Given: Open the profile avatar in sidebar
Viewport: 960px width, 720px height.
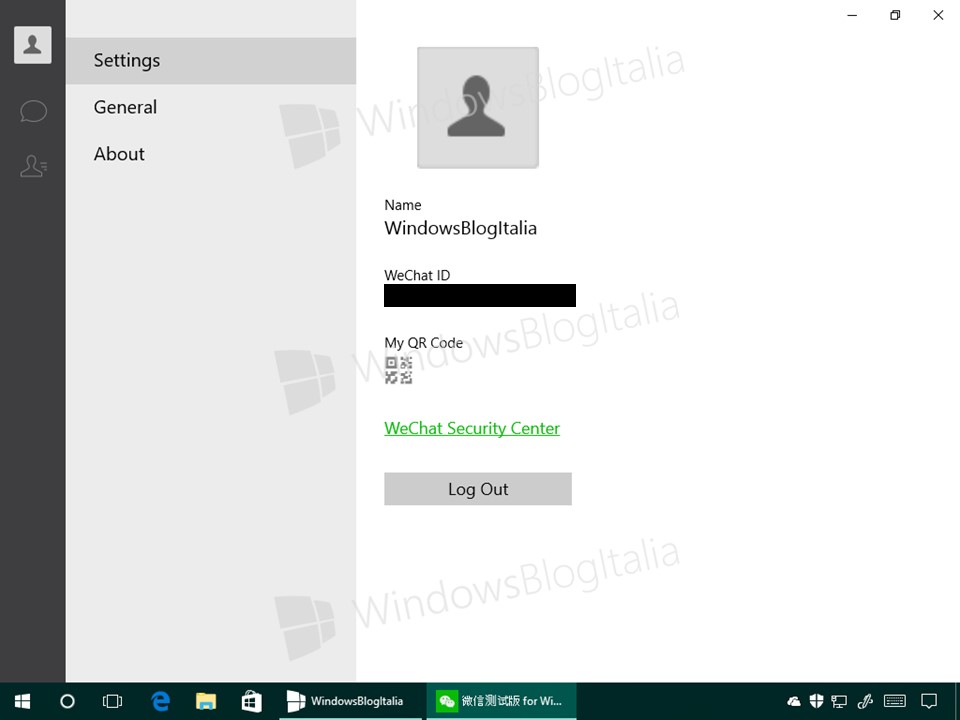Looking at the screenshot, I should [x=32, y=45].
